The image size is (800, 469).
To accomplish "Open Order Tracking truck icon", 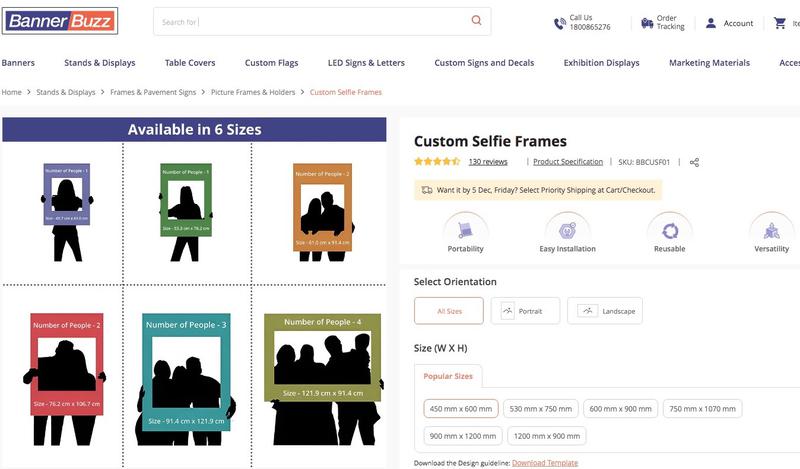I will pyautogui.click(x=647, y=22).
